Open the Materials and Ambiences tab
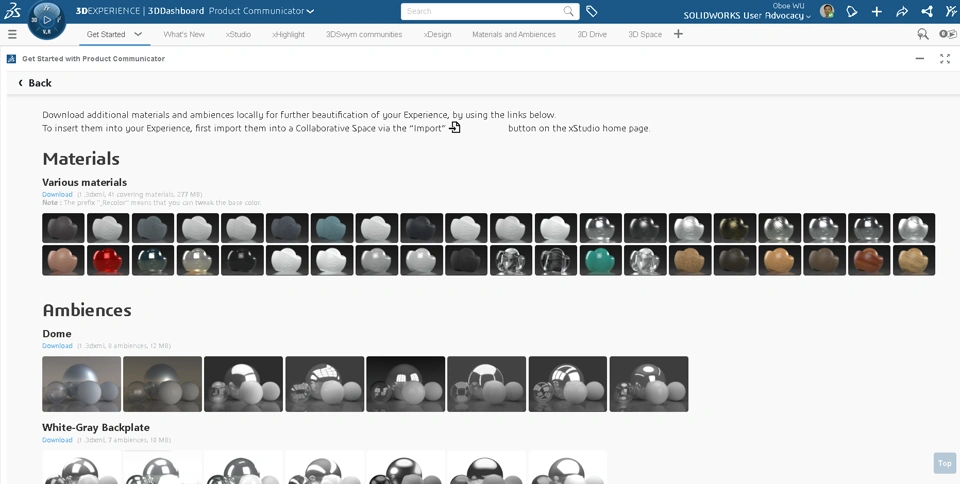The image size is (960, 484). (514, 34)
